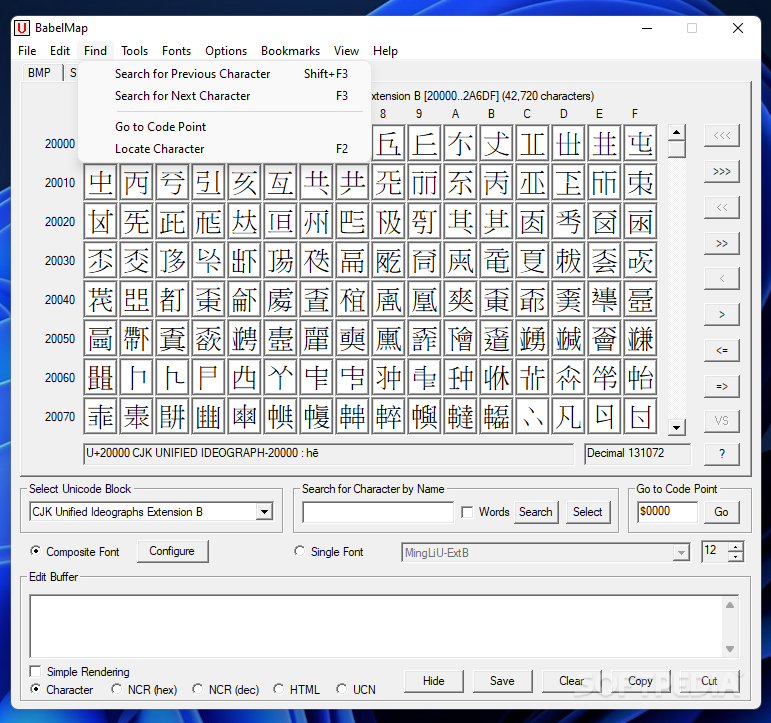Click Edit Buffer scrollbar up arrow

(730, 605)
